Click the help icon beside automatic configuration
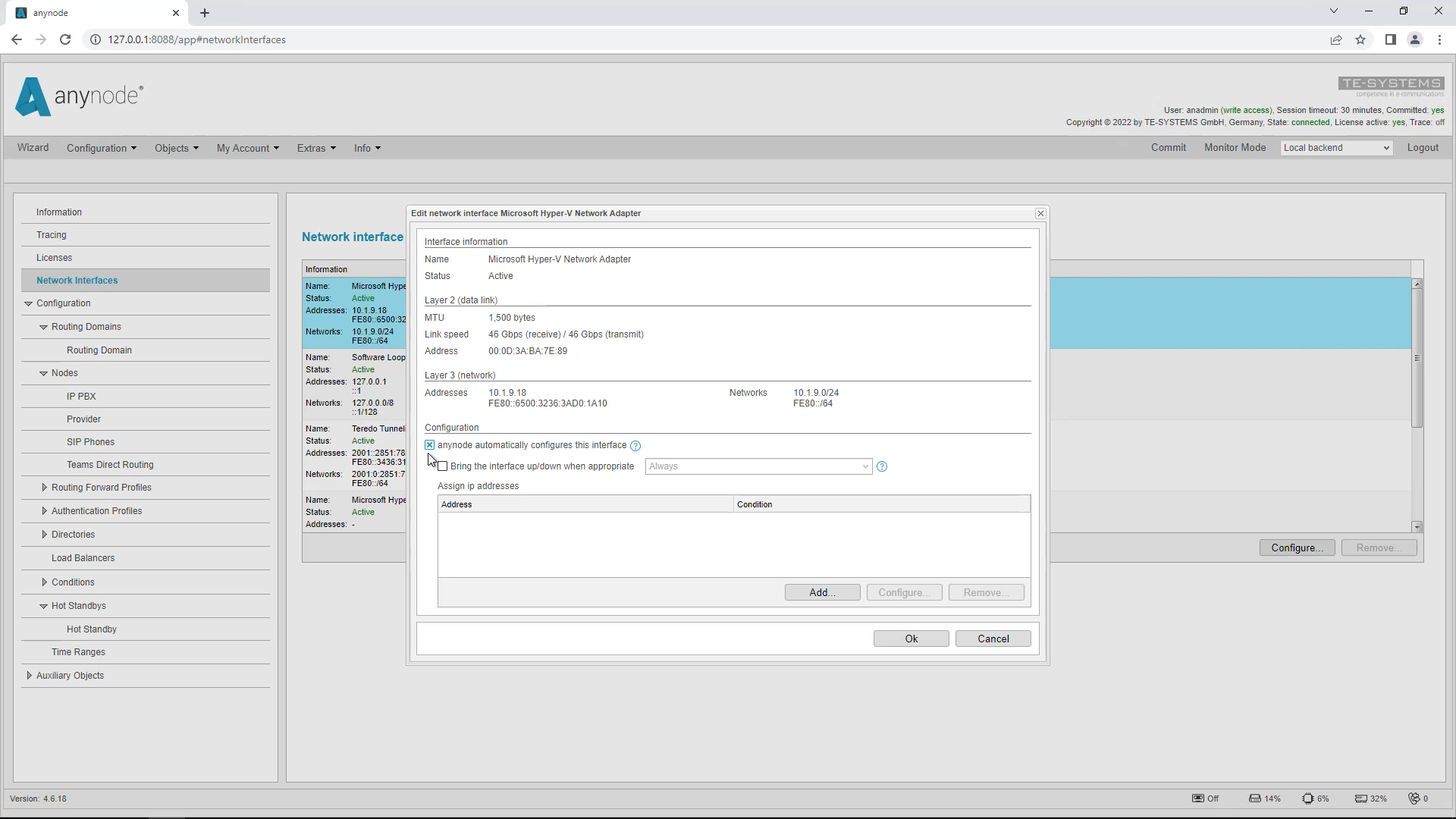The image size is (1456, 819). [x=635, y=446]
